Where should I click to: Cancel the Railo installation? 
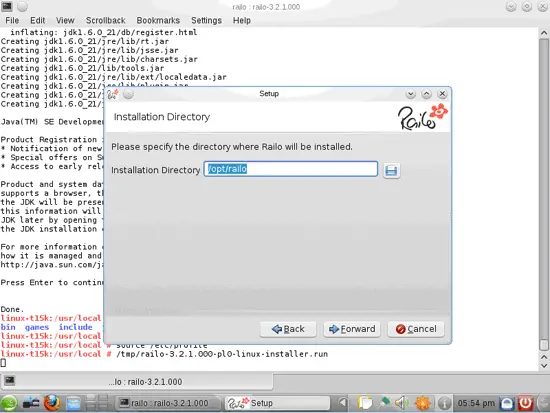pos(416,329)
